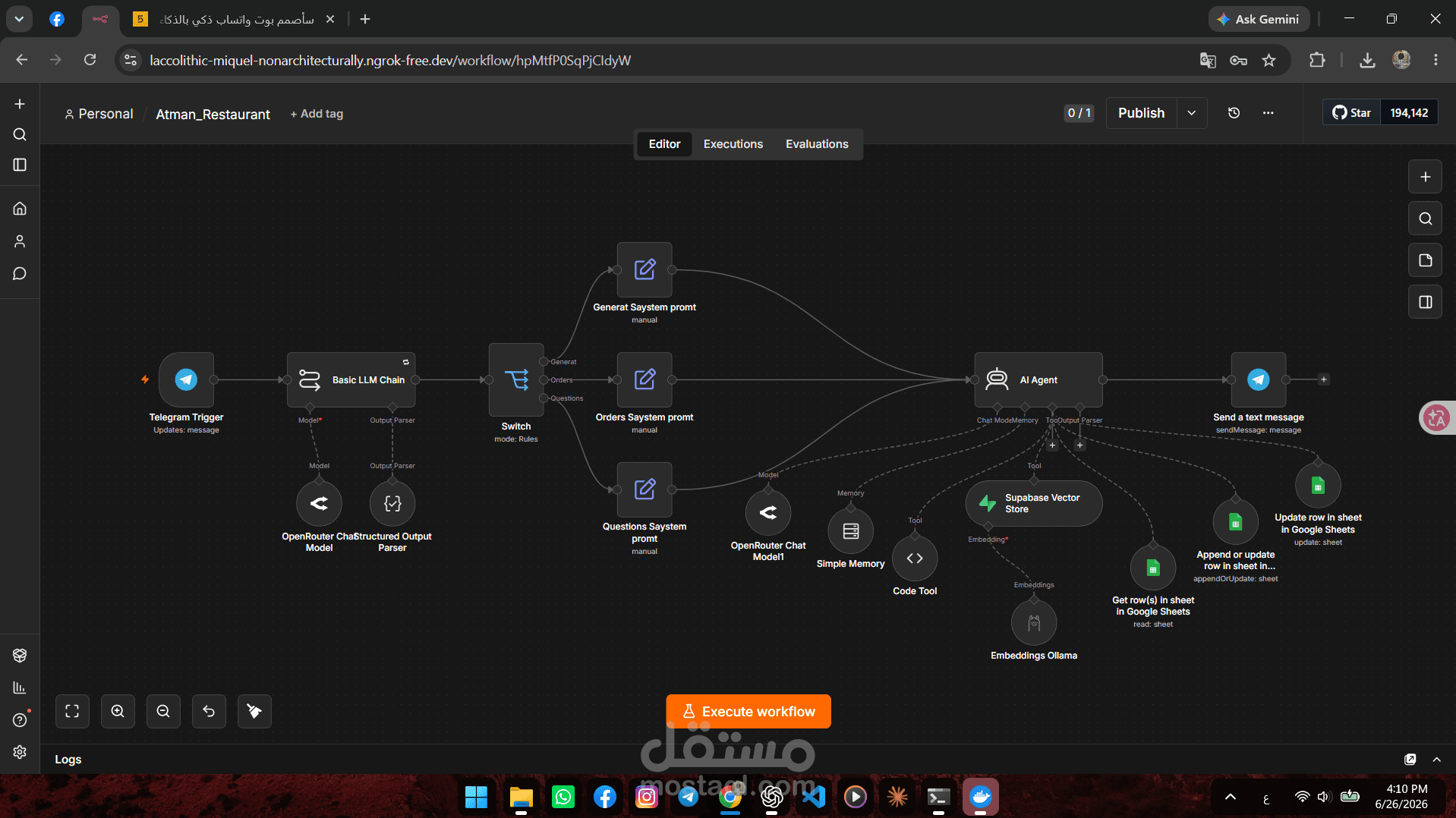Viewport: 1456px width, 818px height.
Task: Click the OpenRouter Chat Model1 node
Action: pos(768,512)
